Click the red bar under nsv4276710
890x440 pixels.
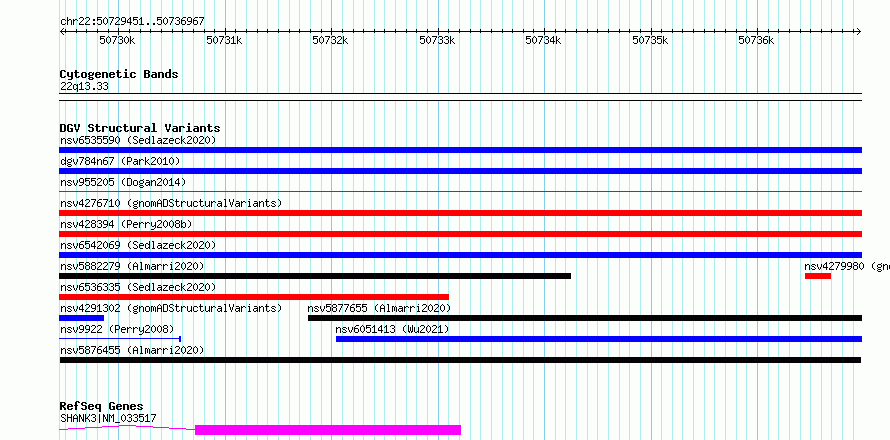pos(460,213)
